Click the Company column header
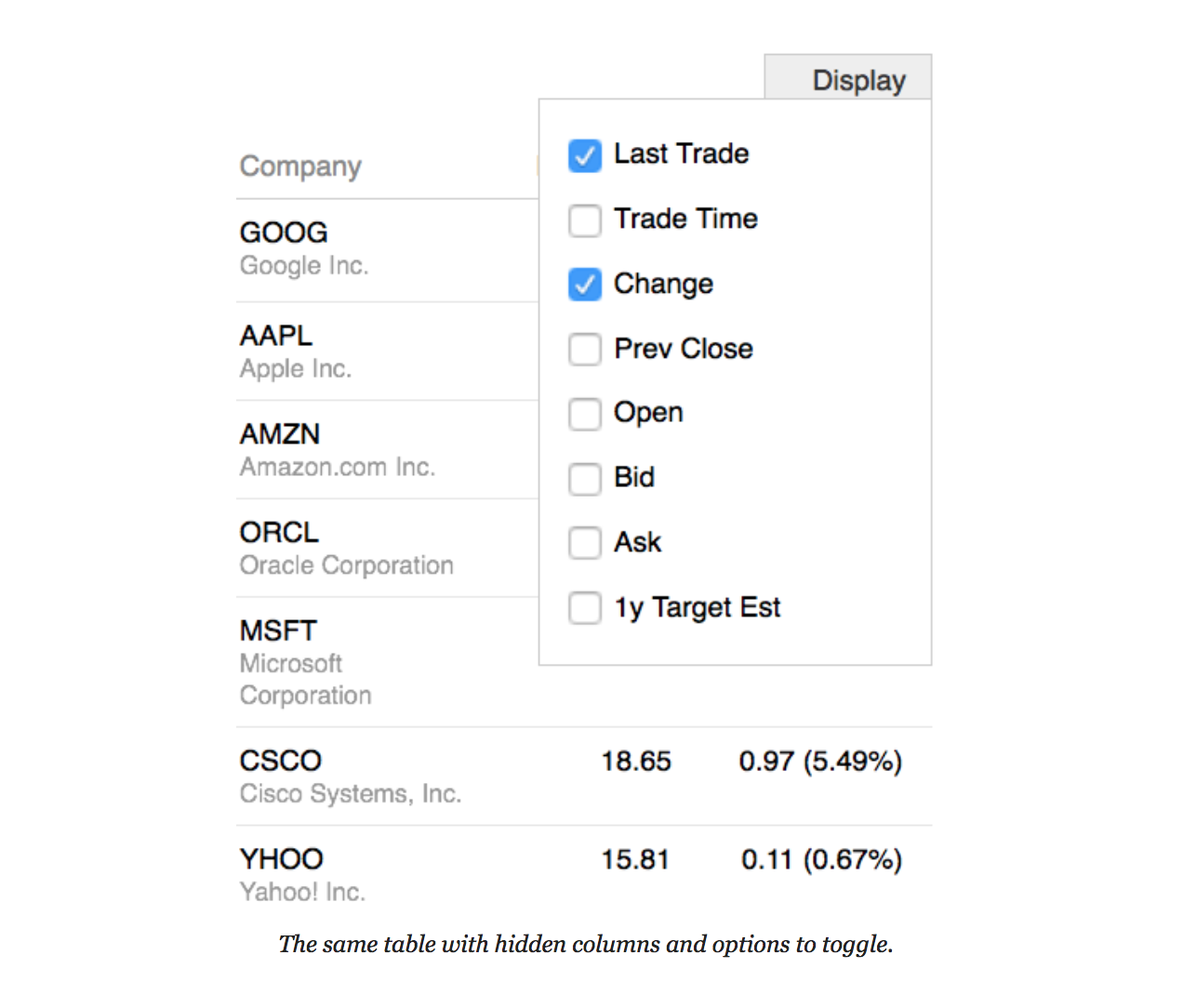The width and height of the screenshot is (1183, 1008). (300, 166)
